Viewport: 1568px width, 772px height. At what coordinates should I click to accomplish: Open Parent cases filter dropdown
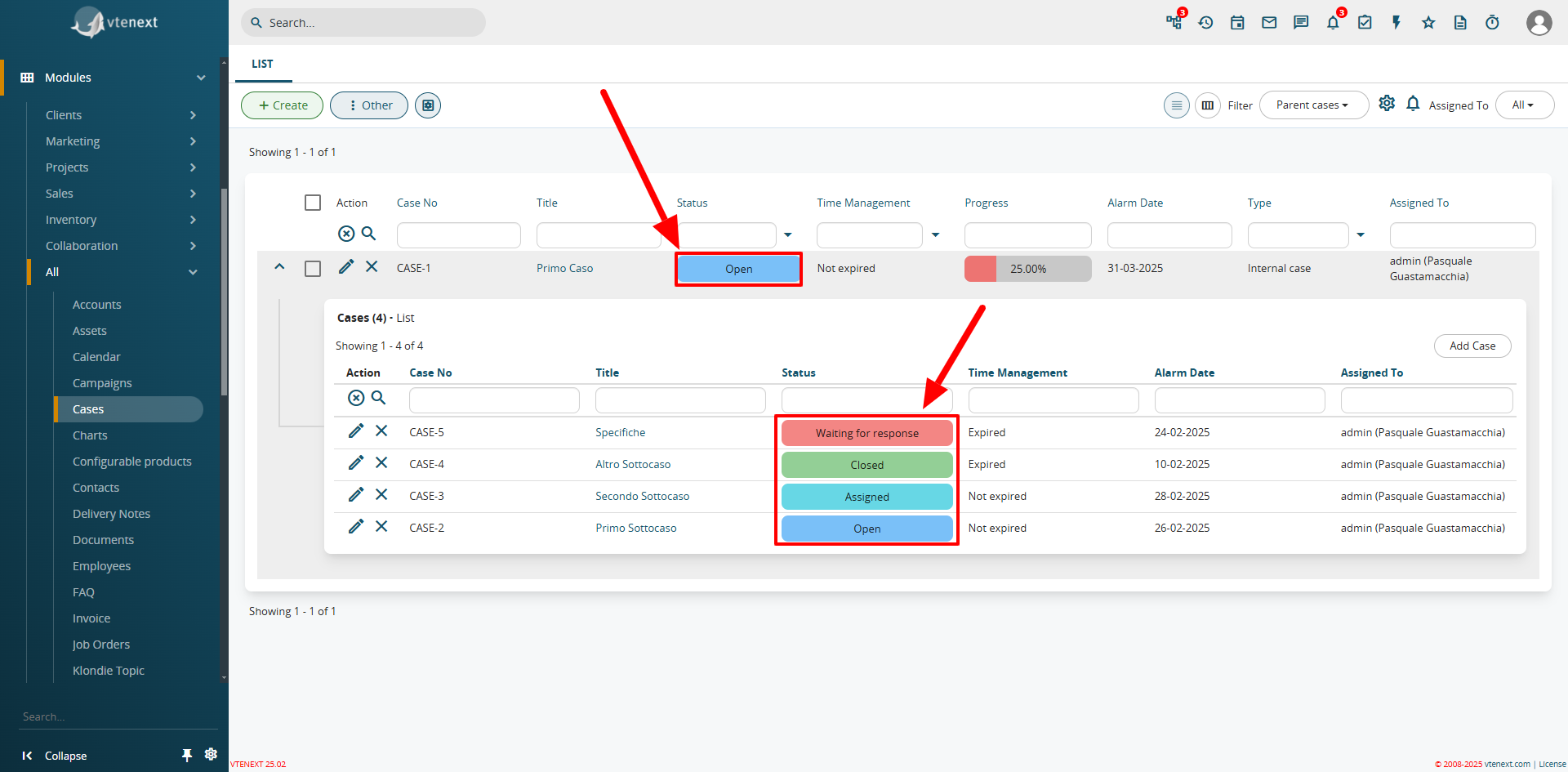pos(1314,105)
